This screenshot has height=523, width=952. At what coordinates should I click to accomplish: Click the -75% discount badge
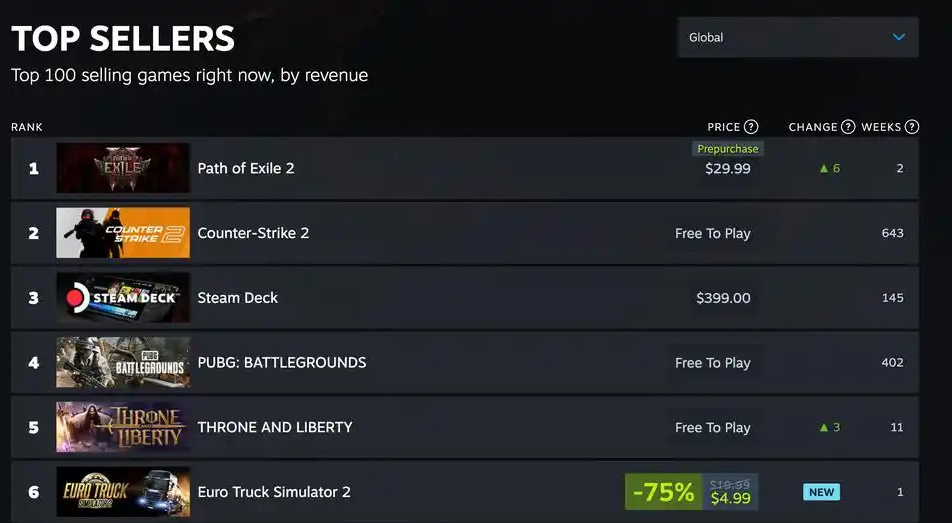coord(663,492)
